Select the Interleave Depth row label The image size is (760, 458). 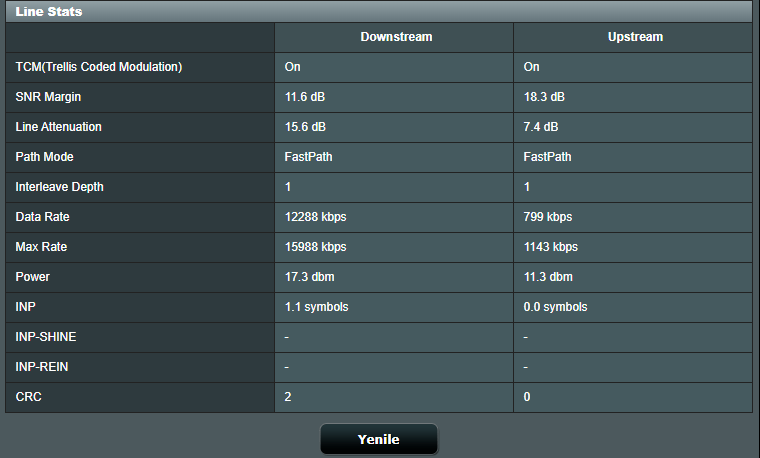59,187
